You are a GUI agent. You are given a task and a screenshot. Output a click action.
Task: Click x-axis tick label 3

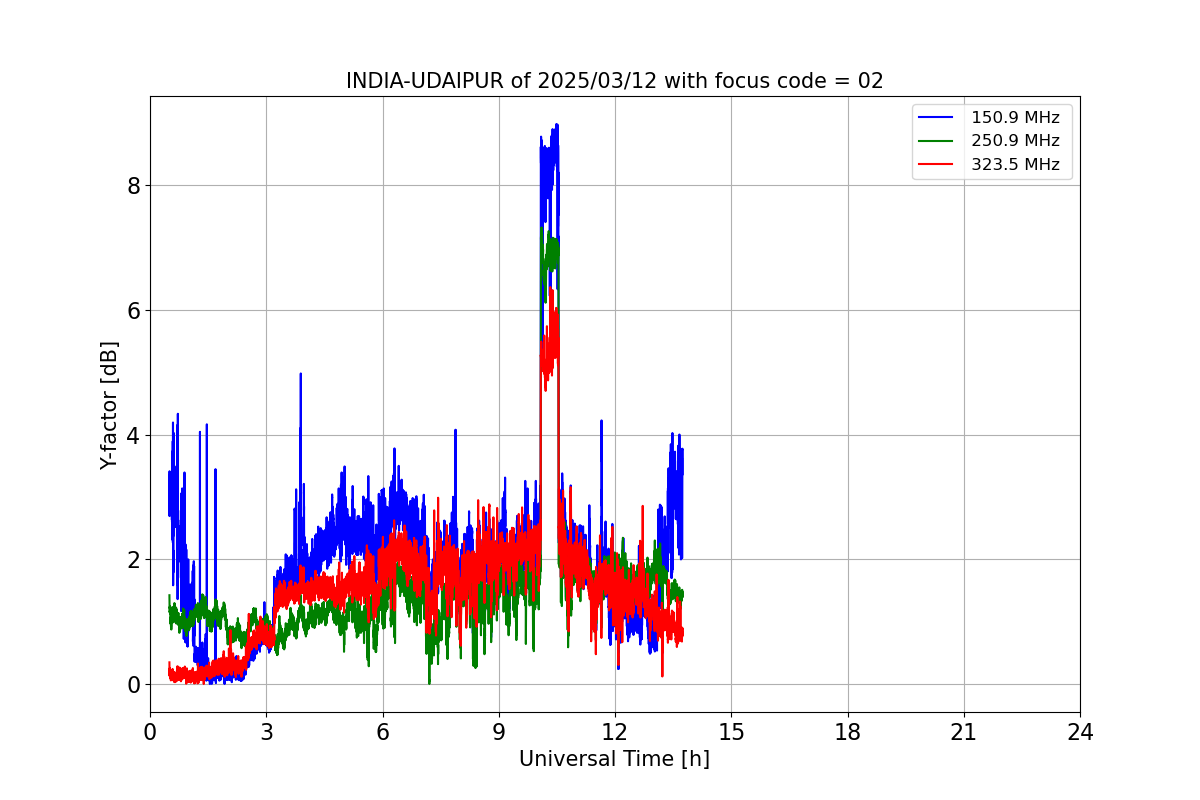tap(266, 732)
